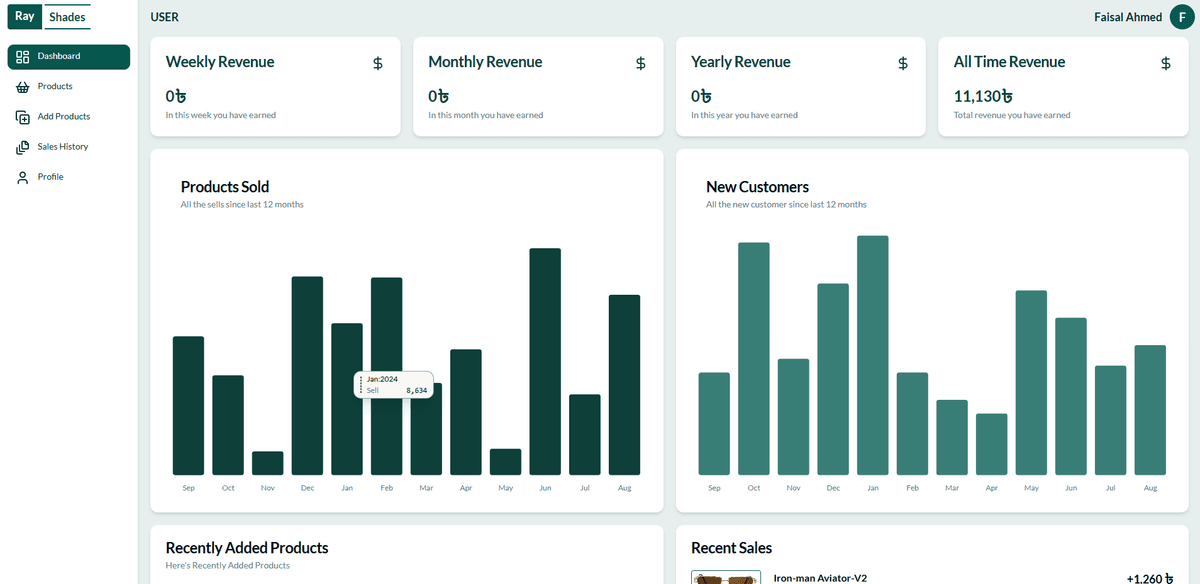Select the Jan bar in New Customers chart

pos(873,355)
